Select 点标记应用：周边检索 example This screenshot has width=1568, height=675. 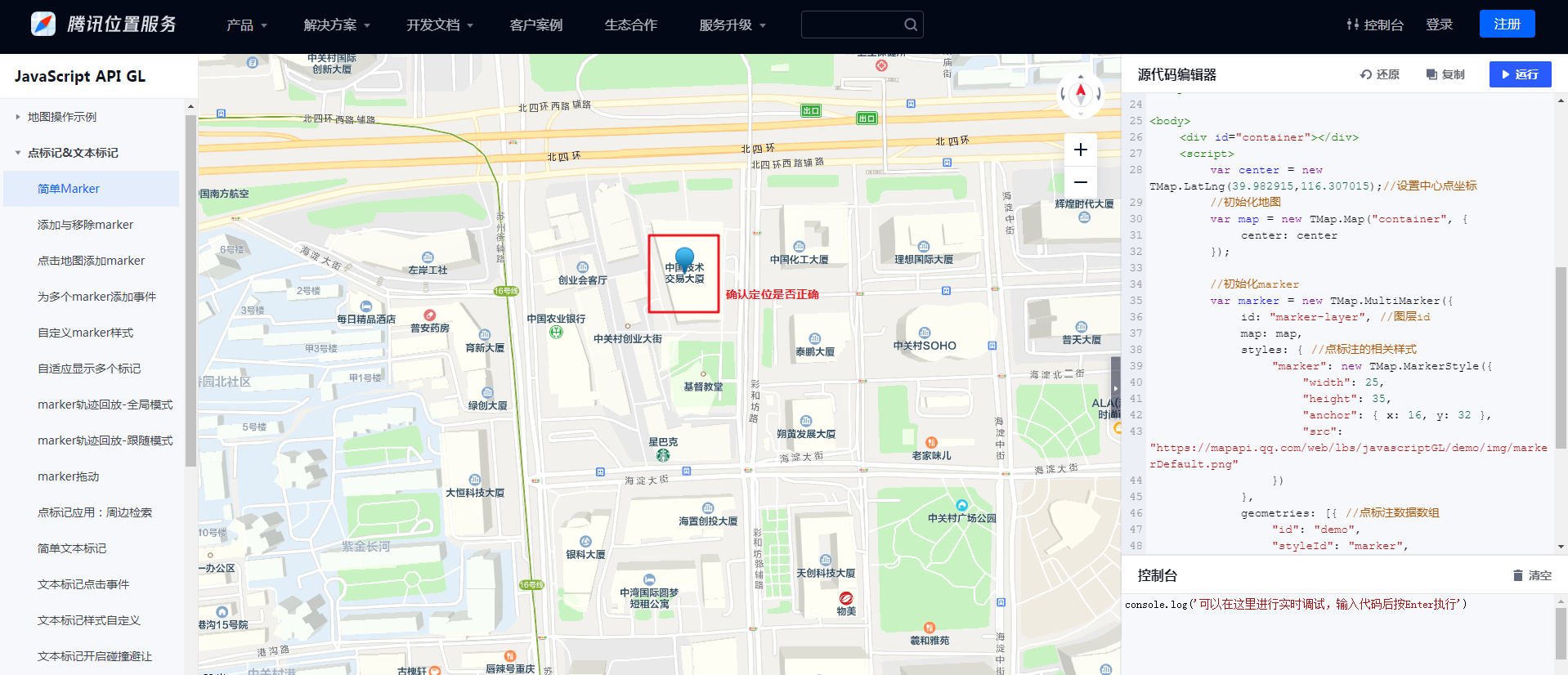(91, 512)
